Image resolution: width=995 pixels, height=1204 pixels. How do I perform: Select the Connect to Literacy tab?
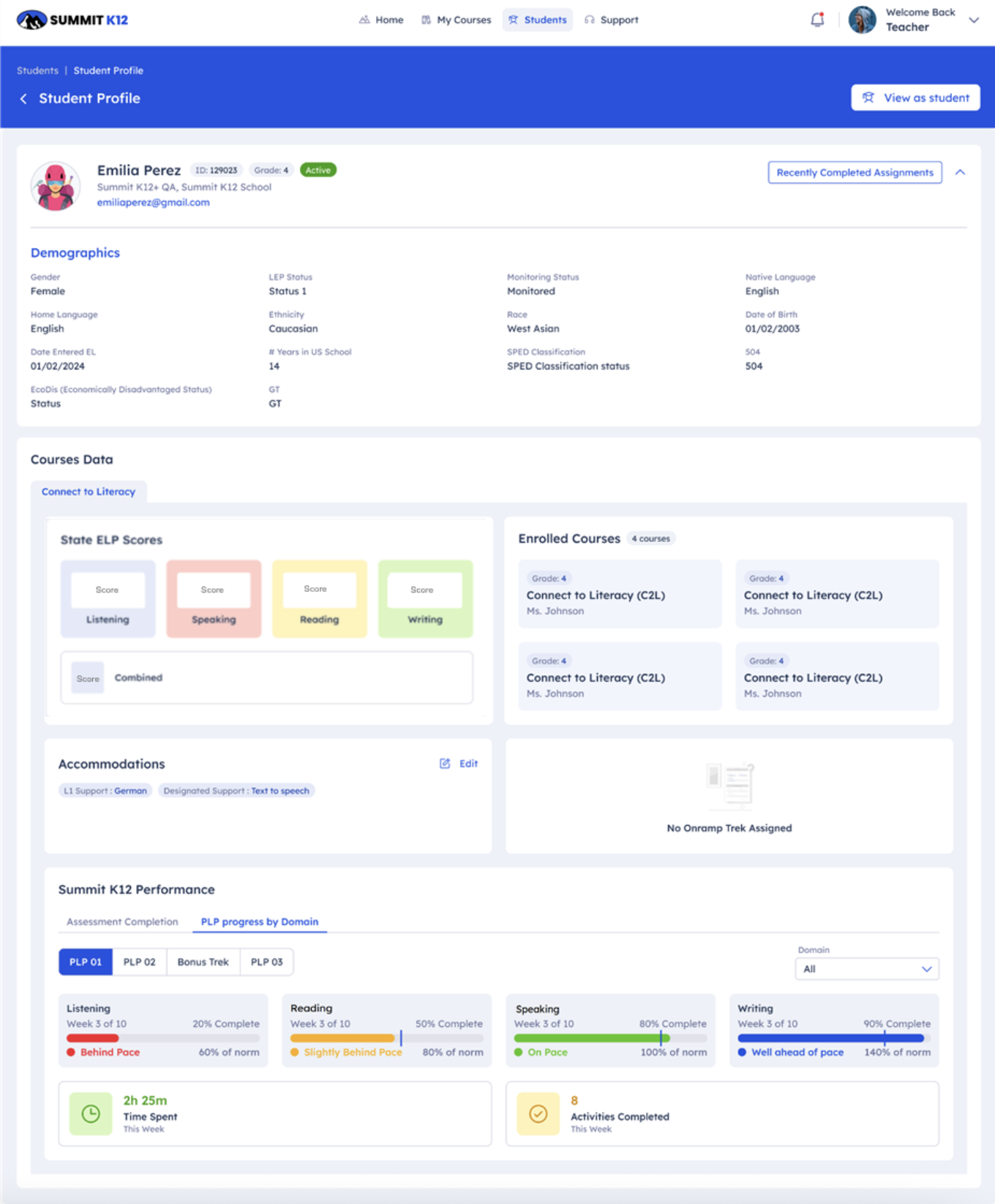click(x=89, y=492)
